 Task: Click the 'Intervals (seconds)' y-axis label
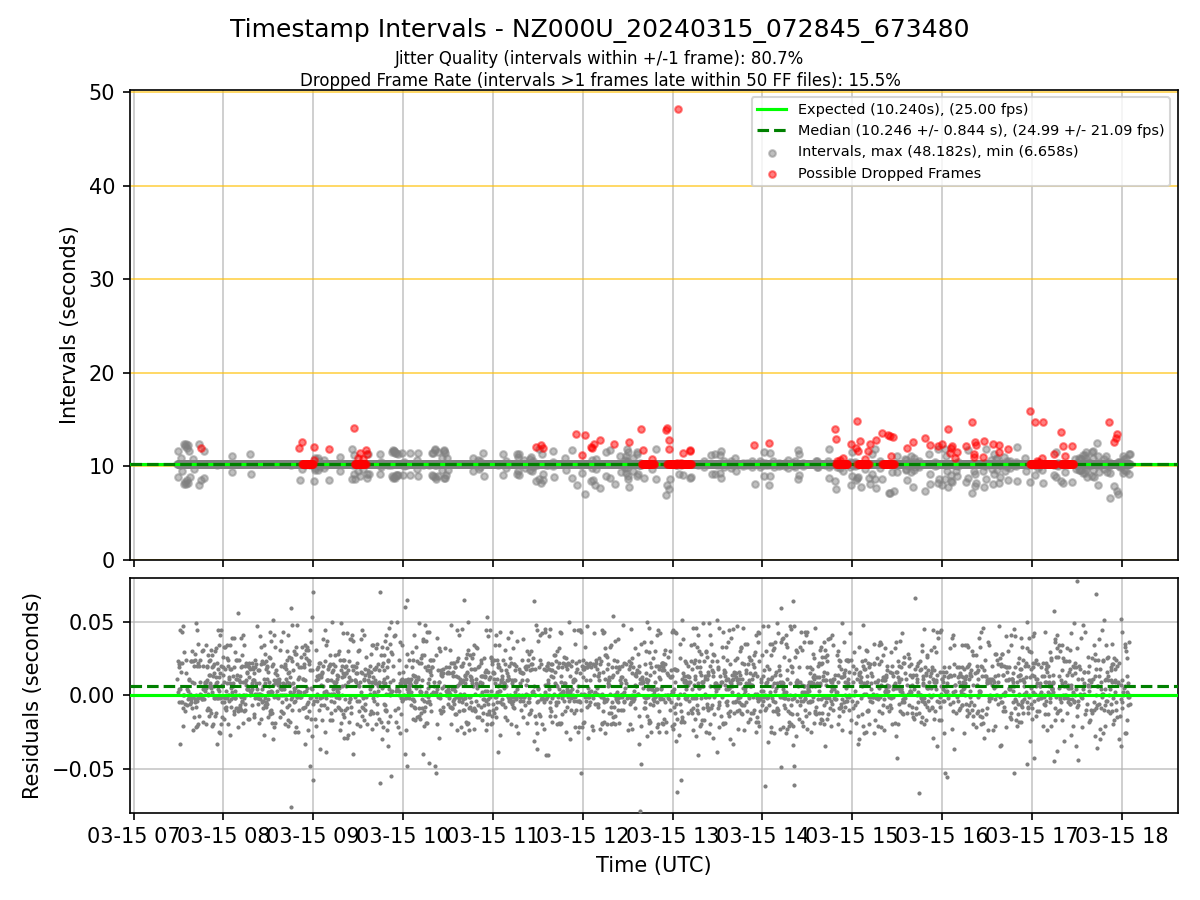(68, 325)
